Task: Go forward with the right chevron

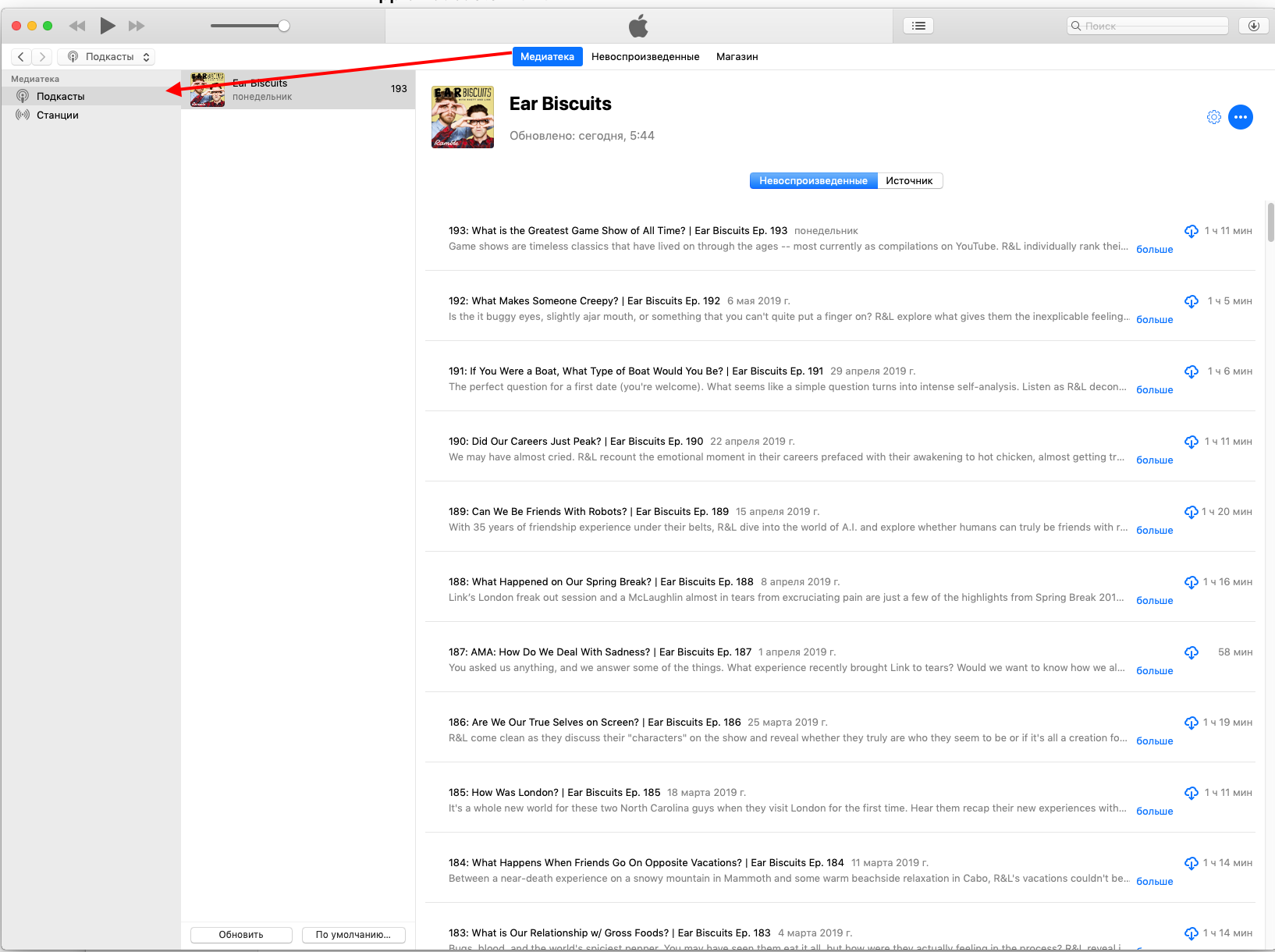Action: [x=42, y=56]
